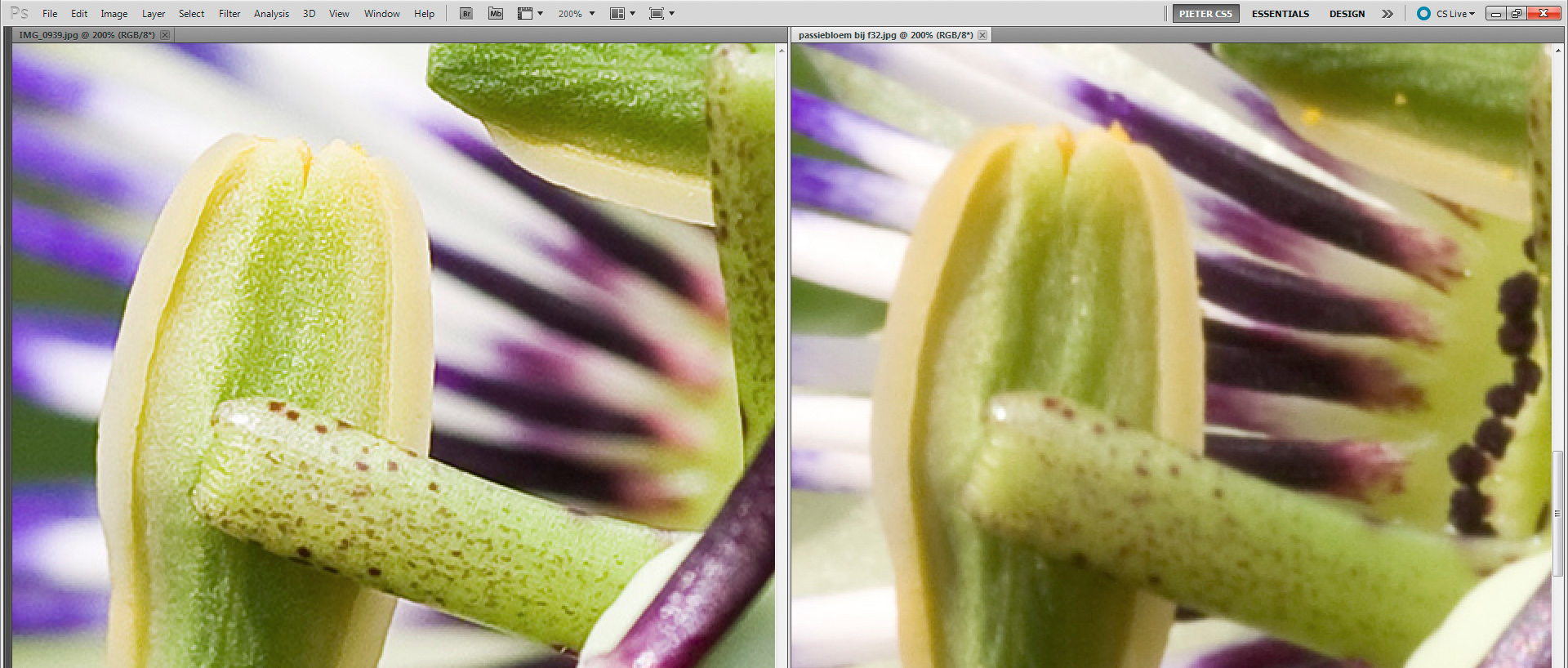Screen dimensions: 1568x668
Task: Click the CS Live circle icon
Action: coord(1423,14)
